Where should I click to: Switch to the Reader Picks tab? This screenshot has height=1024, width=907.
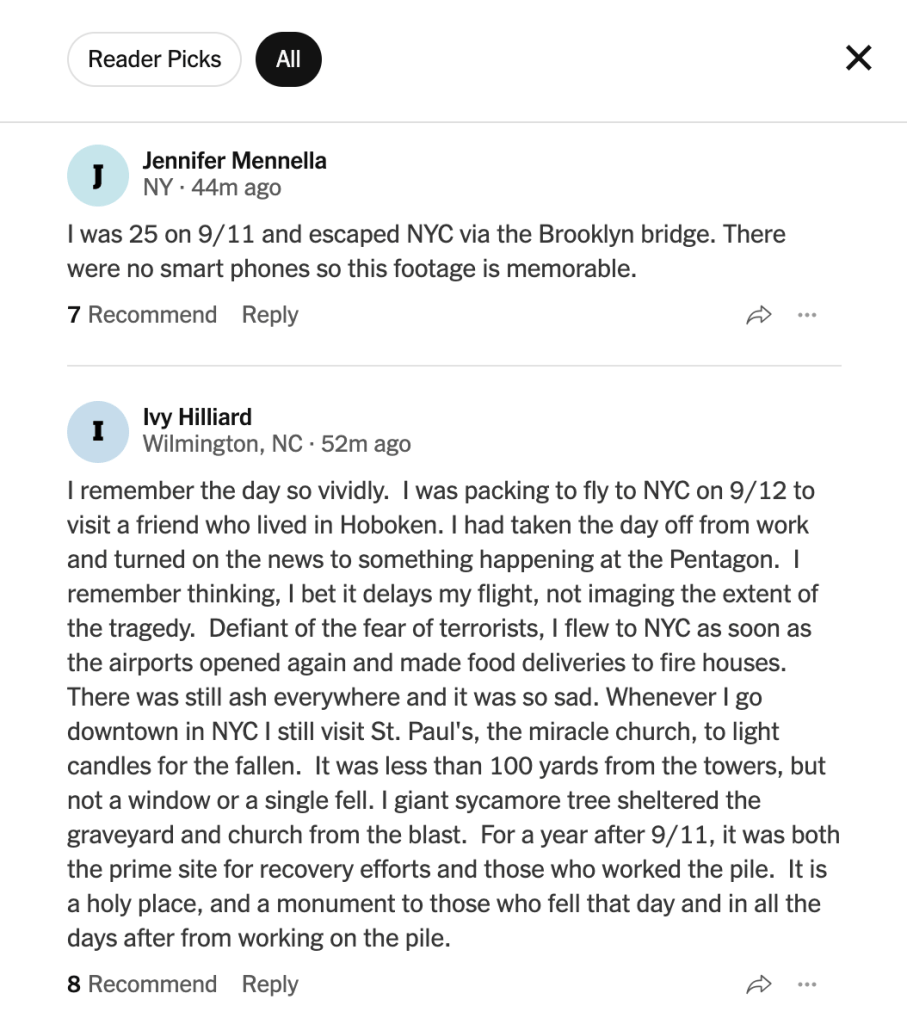point(154,59)
